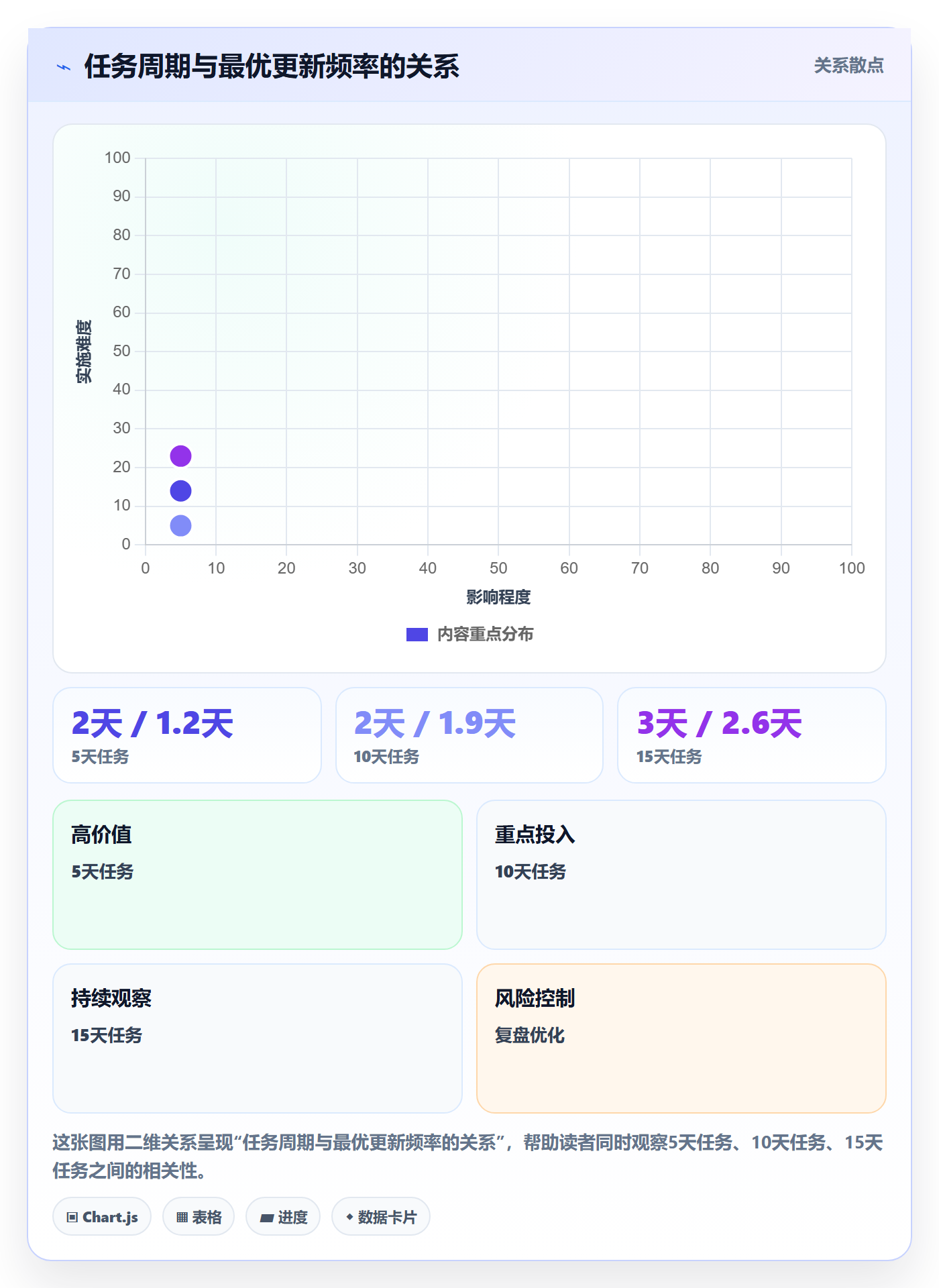The height and width of the screenshot is (1288, 939).
Task: Click the description paragraph below the cards
Action: pos(468,1157)
